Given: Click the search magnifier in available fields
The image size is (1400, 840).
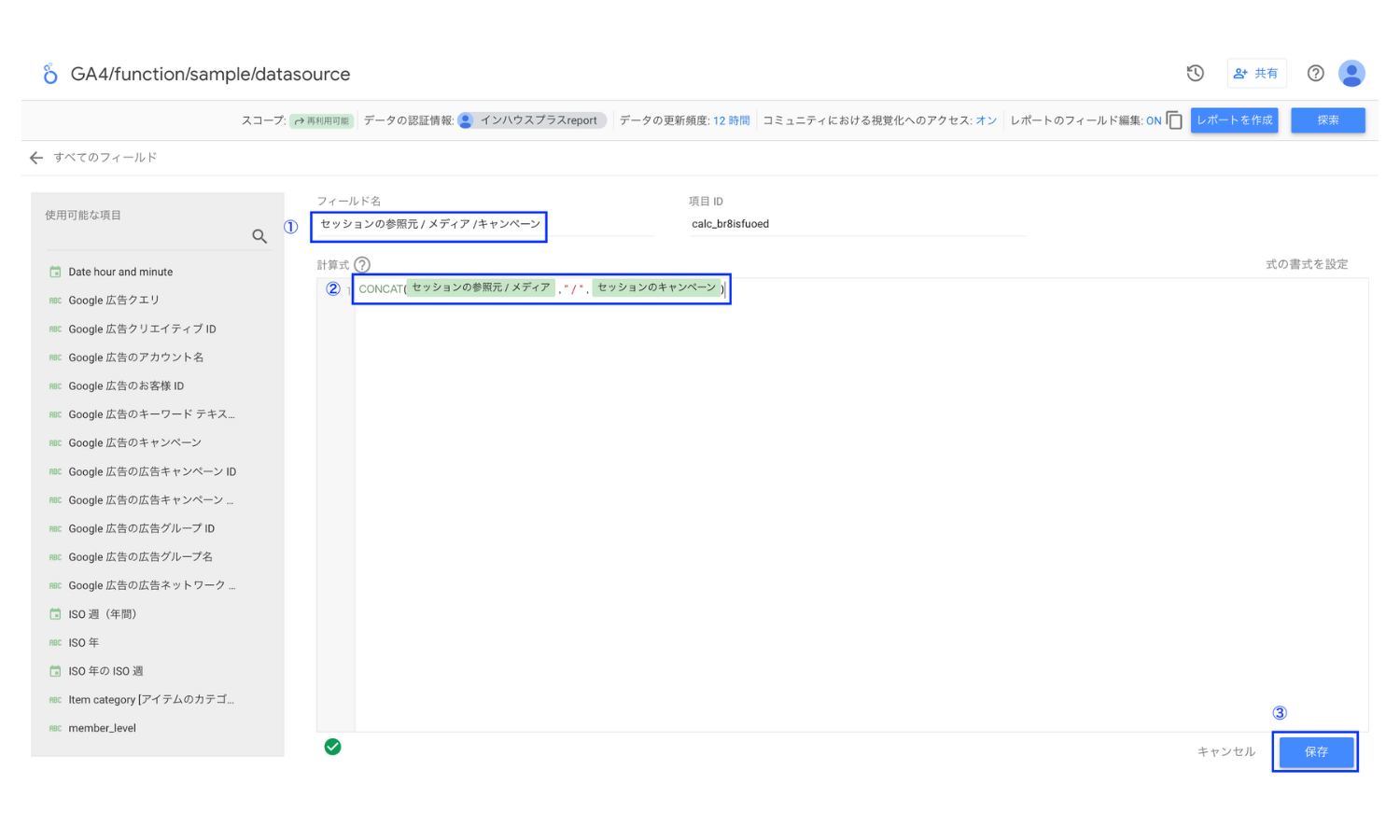Looking at the screenshot, I should click(x=259, y=237).
